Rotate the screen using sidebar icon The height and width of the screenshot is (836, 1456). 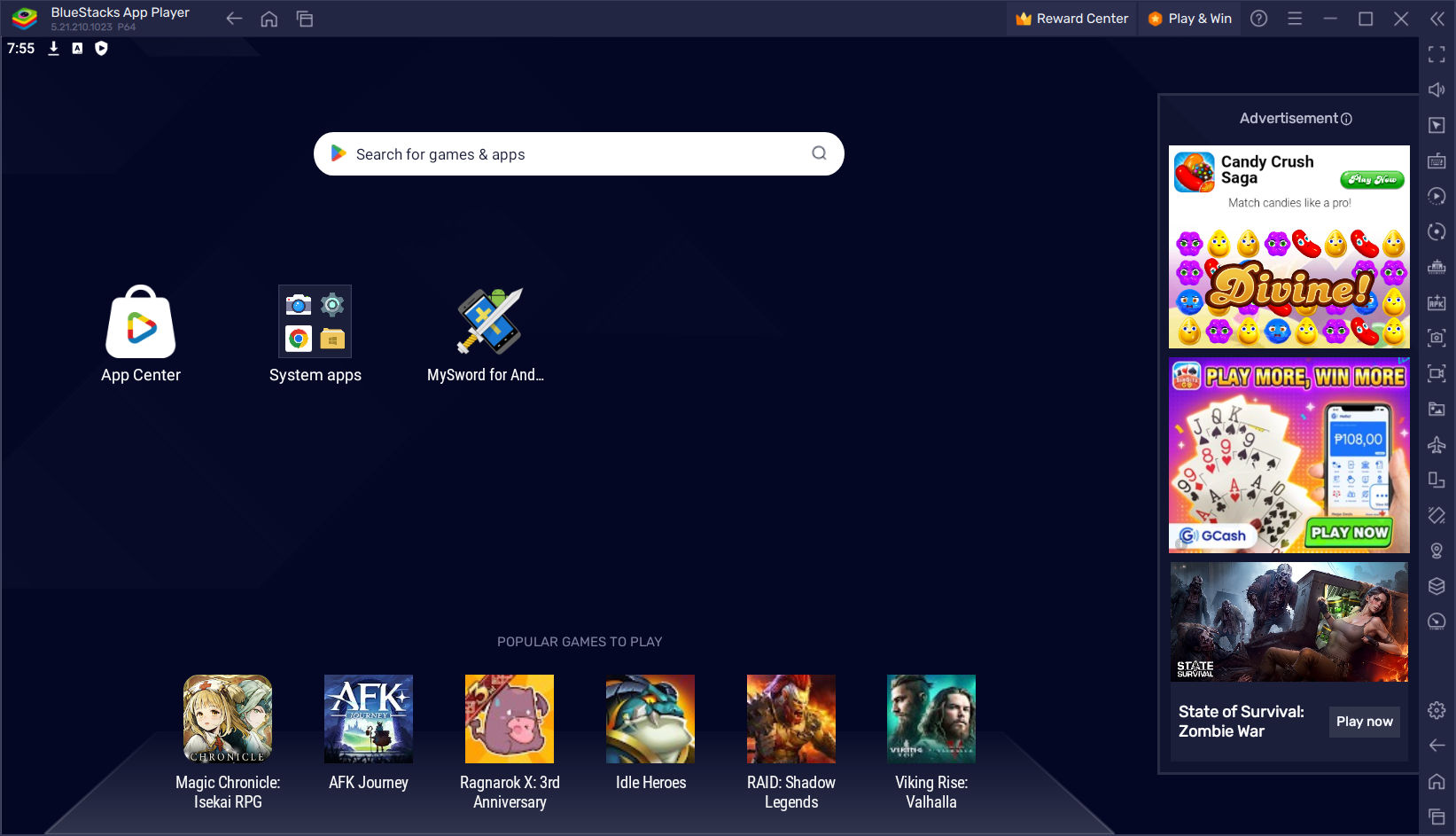click(x=1437, y=515)
